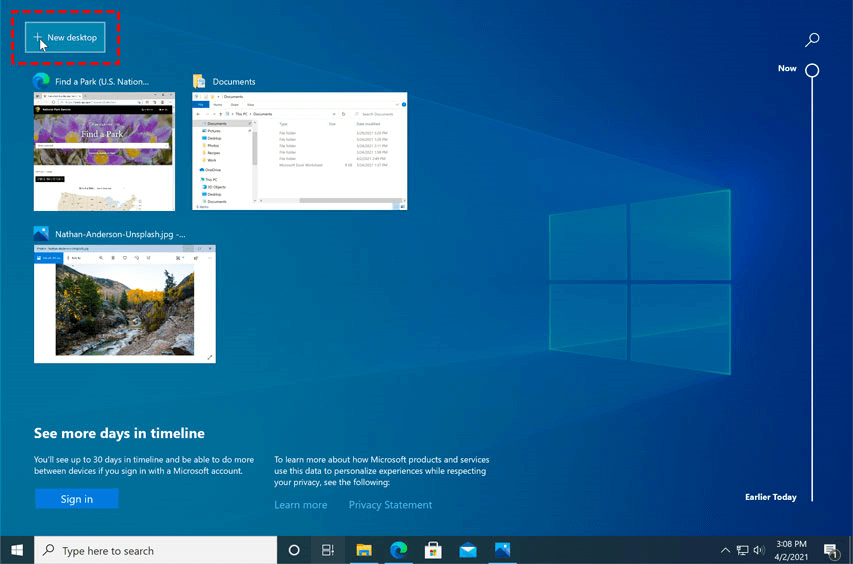Open the Mail app from taskbar

coord(467,550)
